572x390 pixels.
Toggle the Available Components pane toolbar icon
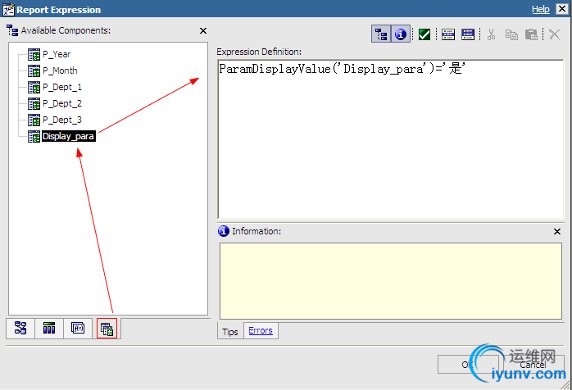(x=381, y=34)
